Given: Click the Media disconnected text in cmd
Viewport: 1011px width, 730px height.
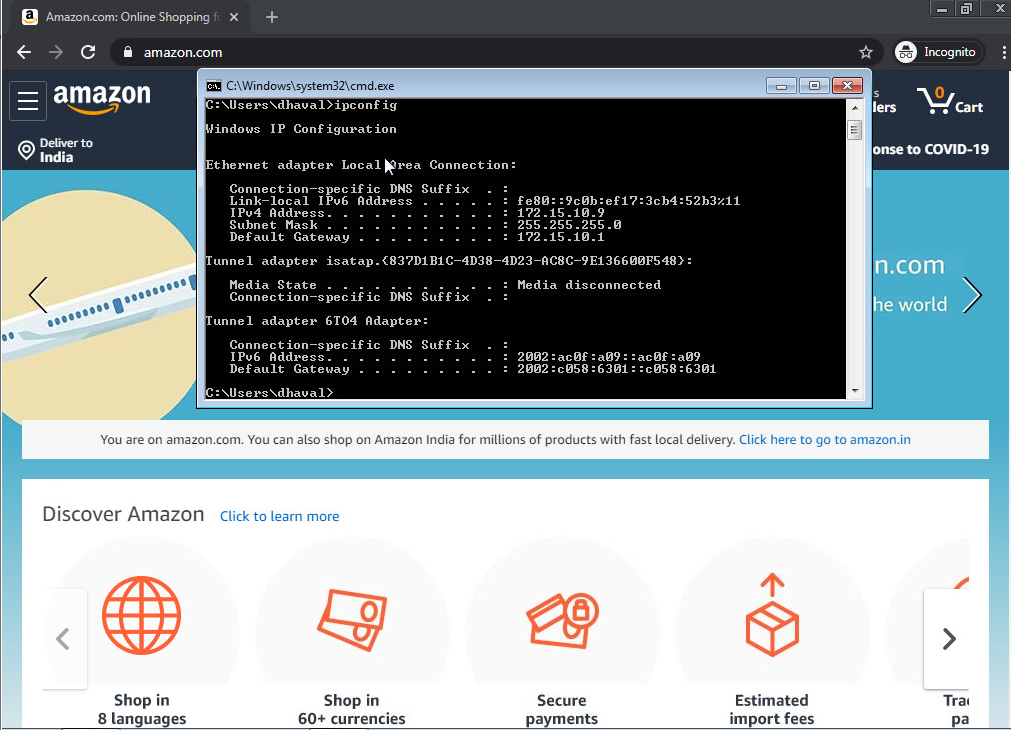Looking at the screenshot, I should pyautogui.click(x=589, y=285).
